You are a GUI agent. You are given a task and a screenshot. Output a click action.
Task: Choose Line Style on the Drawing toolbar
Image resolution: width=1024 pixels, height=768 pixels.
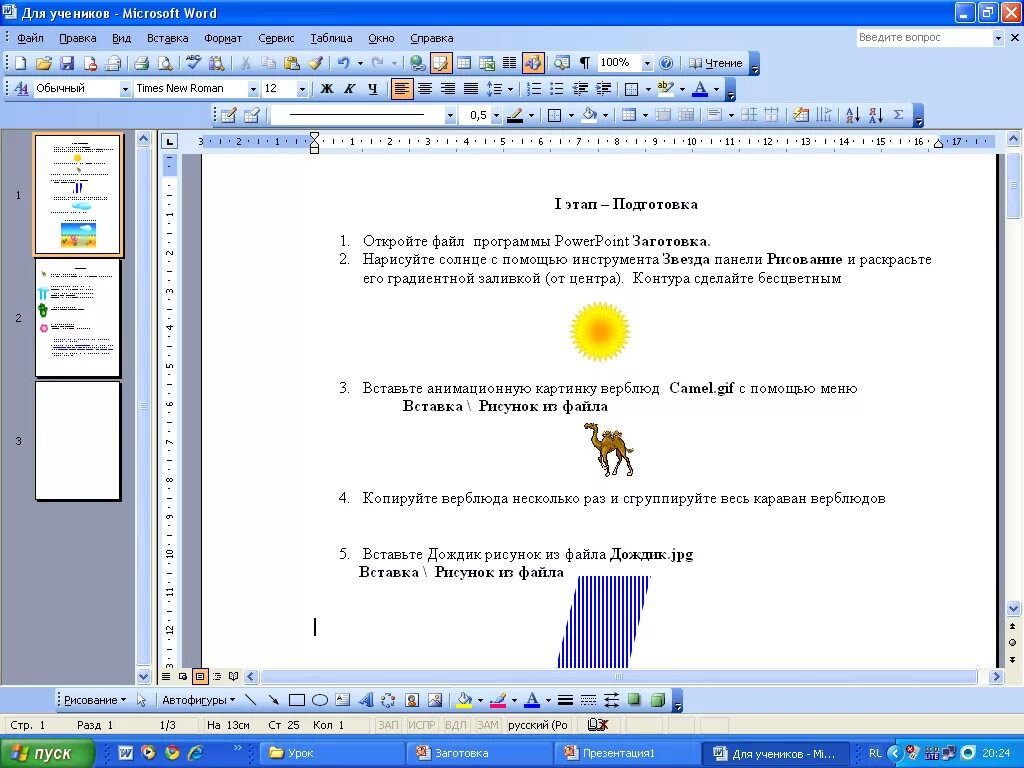(x=566, y=700)
